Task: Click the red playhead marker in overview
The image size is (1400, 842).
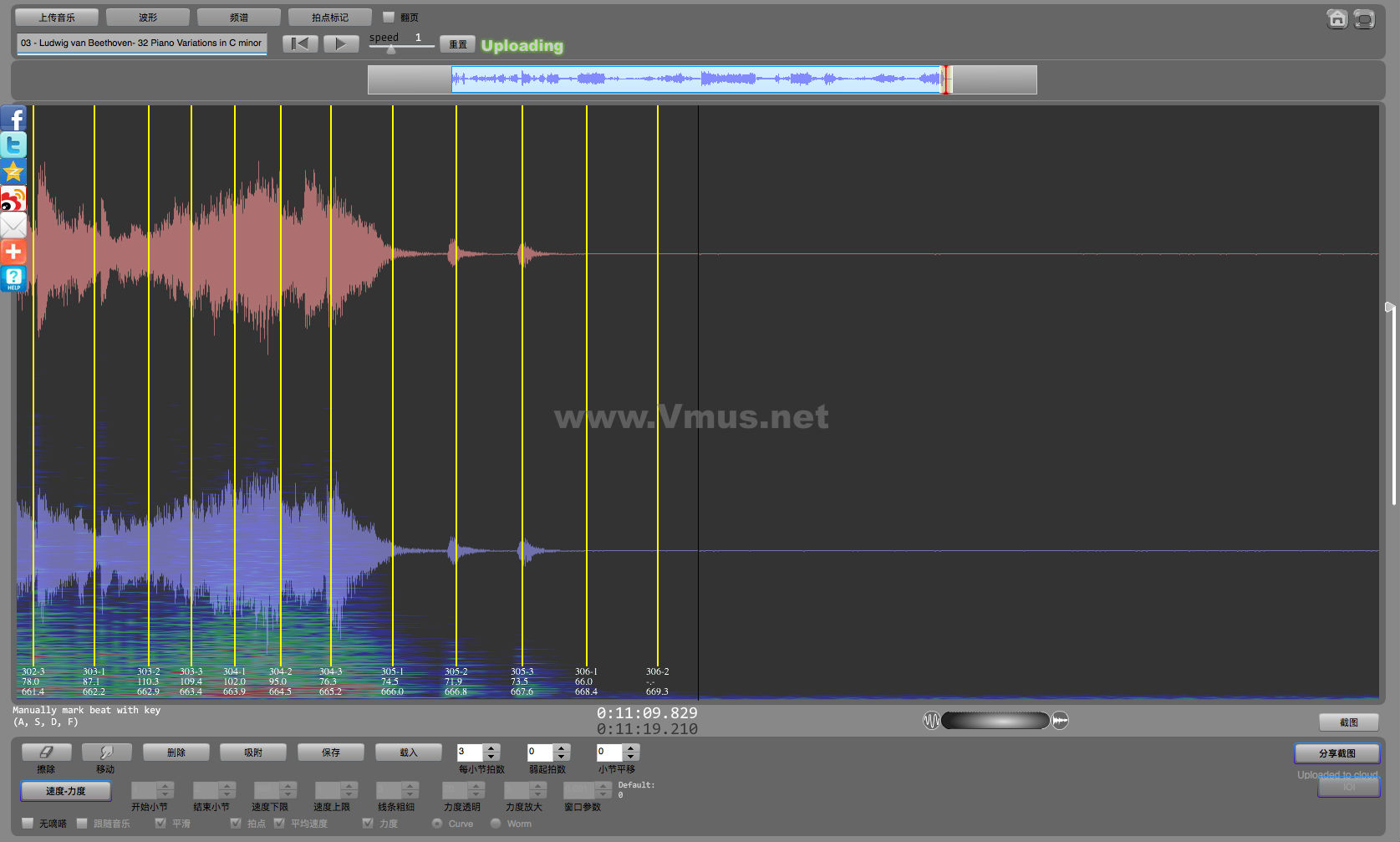Action: [945, 79]
